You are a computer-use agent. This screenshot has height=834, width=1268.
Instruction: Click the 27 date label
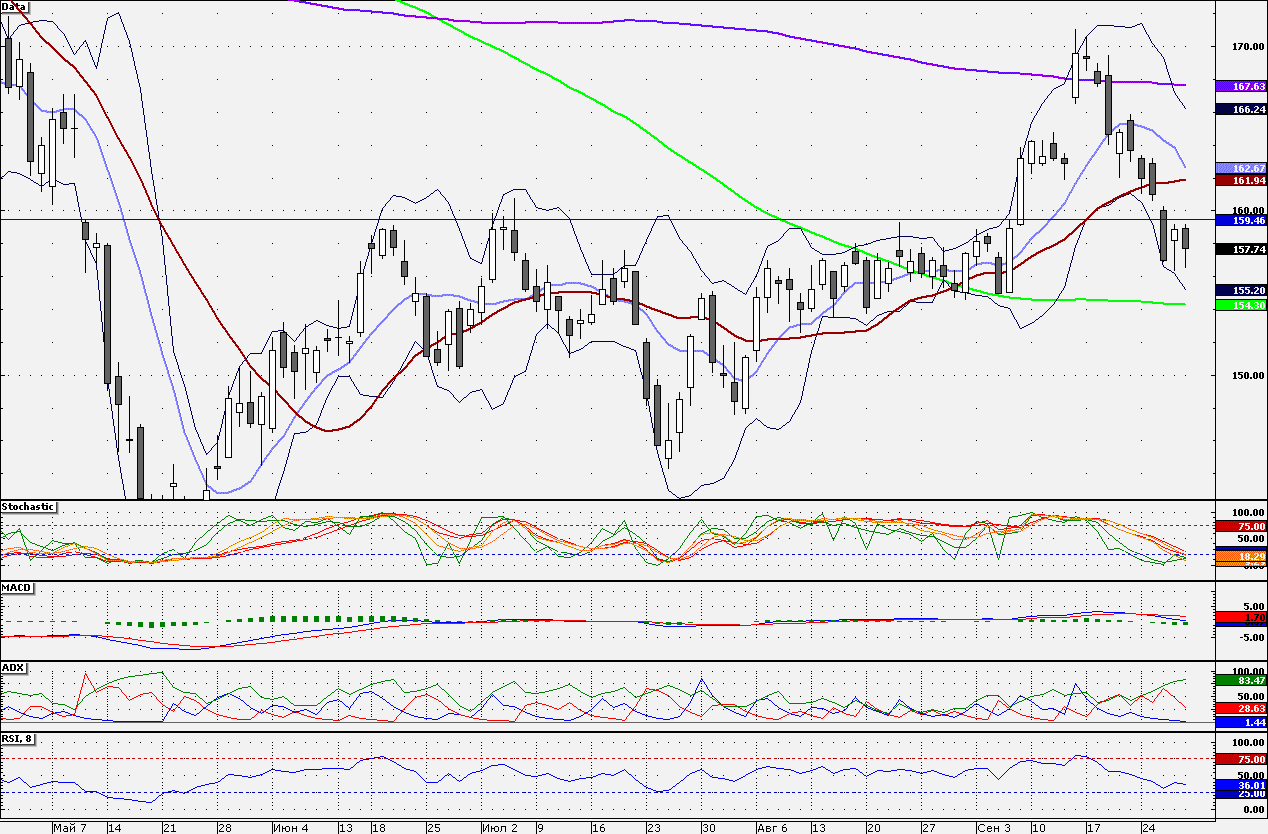click(x=927, y=828)
